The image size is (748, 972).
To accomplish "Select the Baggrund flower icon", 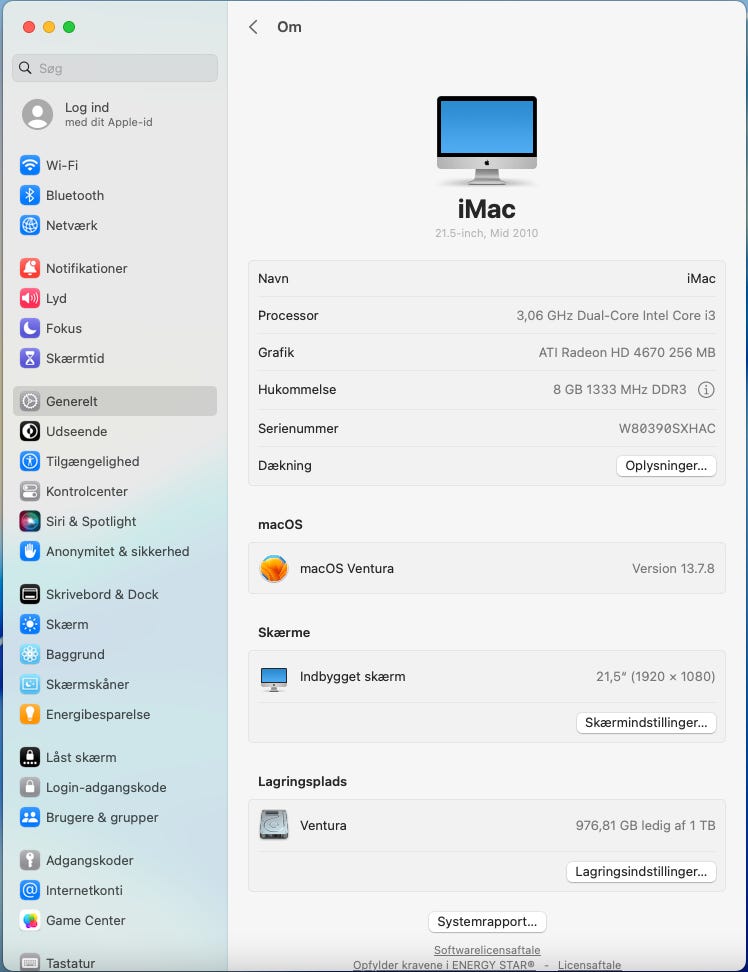I will click(x=30, y=655).
